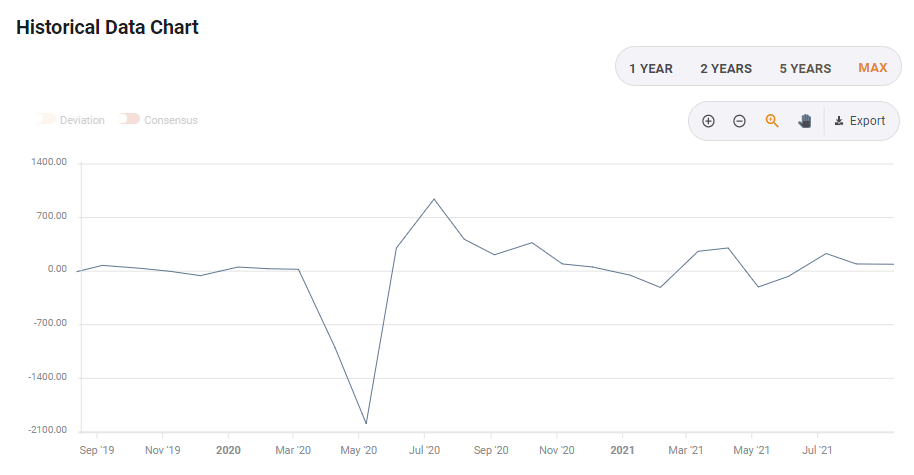Select the selection zoom magnifier tool
914x475 pixels.
point(772,121)
